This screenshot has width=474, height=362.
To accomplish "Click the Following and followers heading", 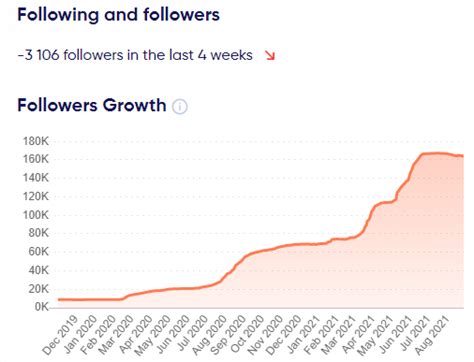I will pos(118,15).
